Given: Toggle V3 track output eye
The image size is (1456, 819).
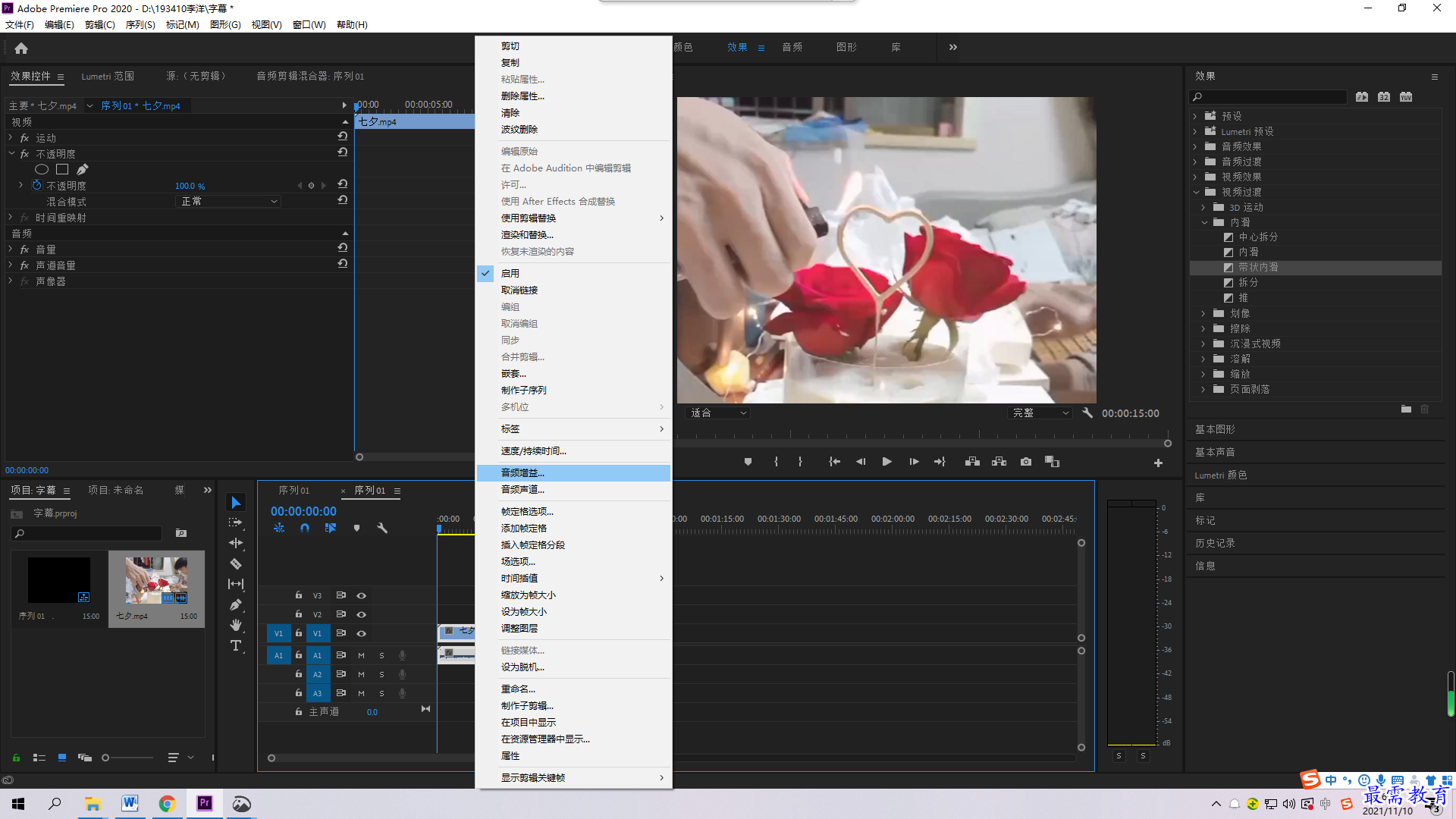Looking at the screenshot, I should (x=362, y=595).
